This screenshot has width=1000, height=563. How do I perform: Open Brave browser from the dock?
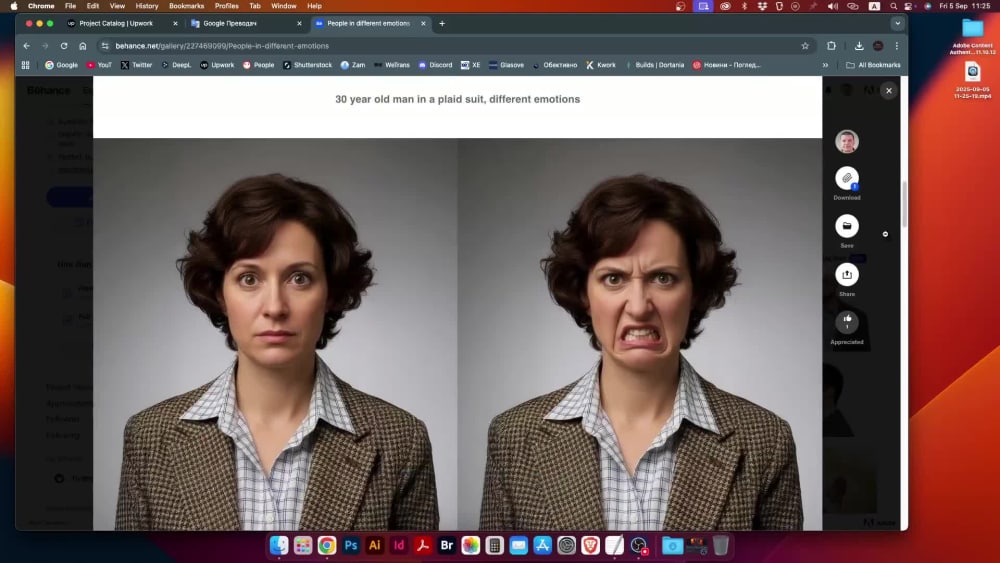[591, 546]
